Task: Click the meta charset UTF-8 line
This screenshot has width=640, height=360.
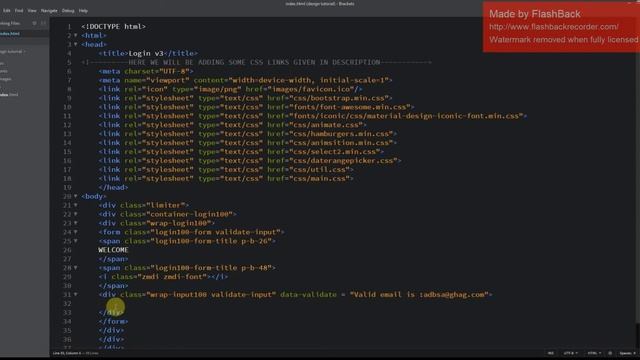Action: [146, 71]
